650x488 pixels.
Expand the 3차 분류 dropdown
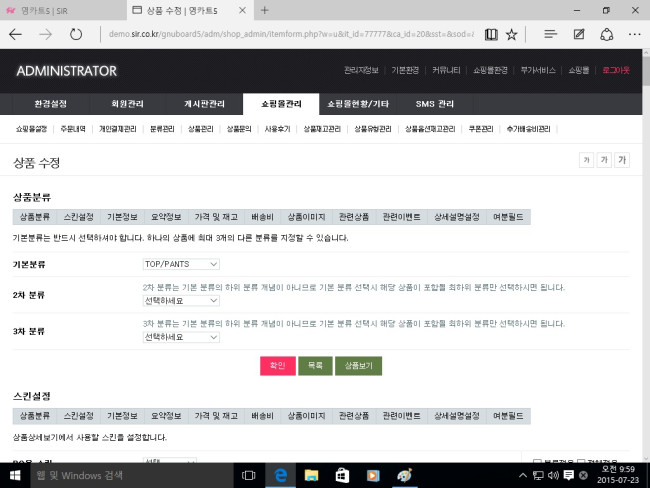[x=181, y=337]
